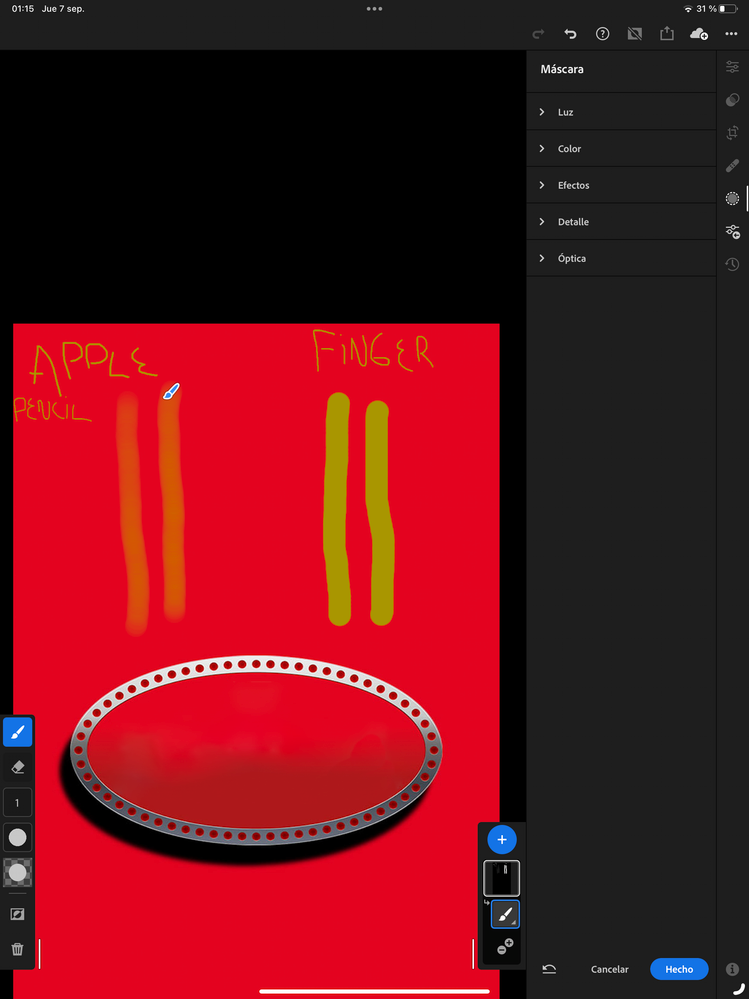
Task: Open the iPad multitasking dots at top
Action: (x=374, y=9)
